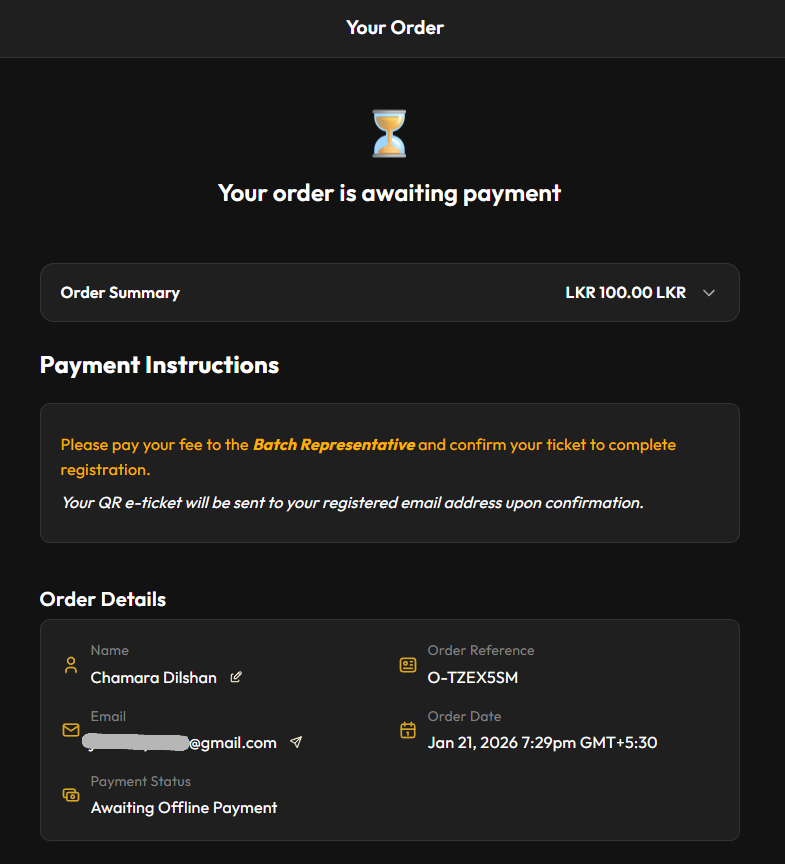The image size is (785, 864).
Task: Click the Awaiting Offline Payment status text
Action: 184,808
